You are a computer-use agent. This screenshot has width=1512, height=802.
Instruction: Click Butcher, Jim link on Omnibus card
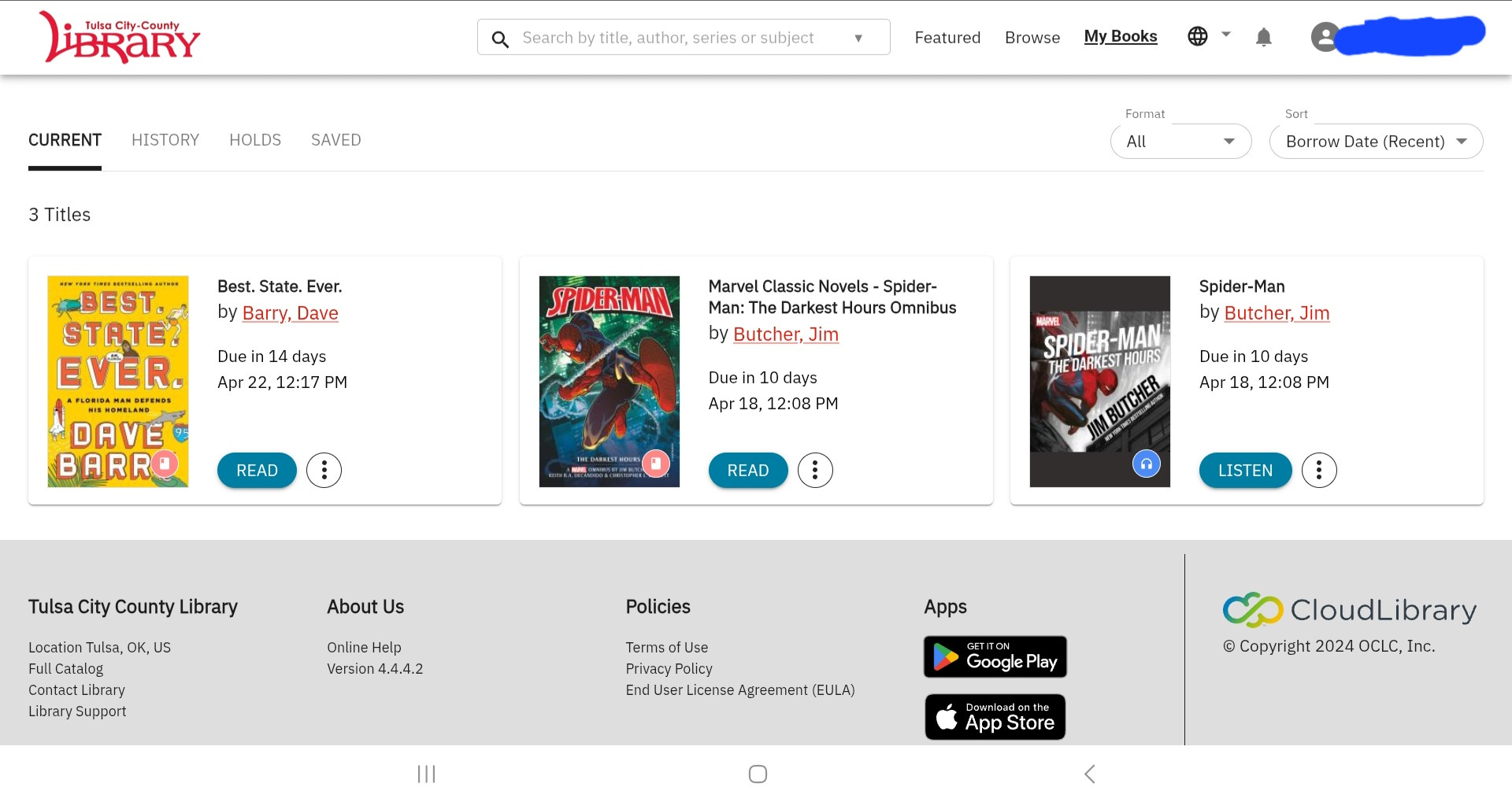pyautogui.click(x=785, y=334)
